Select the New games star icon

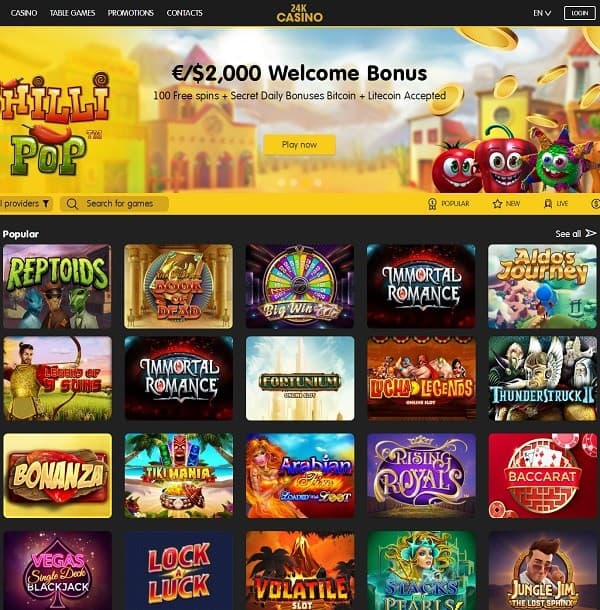click(x=497, y=203)
